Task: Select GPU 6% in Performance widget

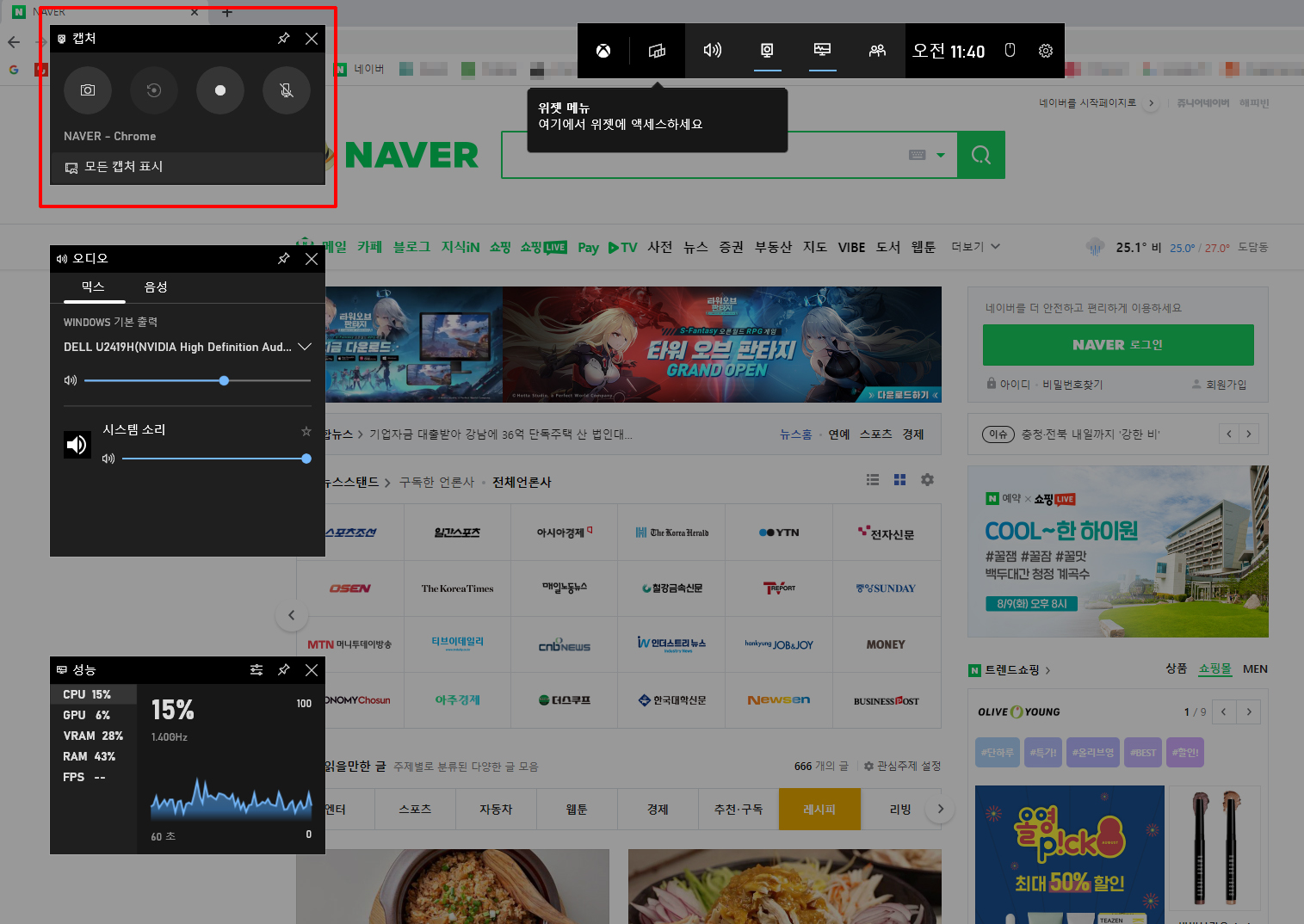Action: click(93, 715)
